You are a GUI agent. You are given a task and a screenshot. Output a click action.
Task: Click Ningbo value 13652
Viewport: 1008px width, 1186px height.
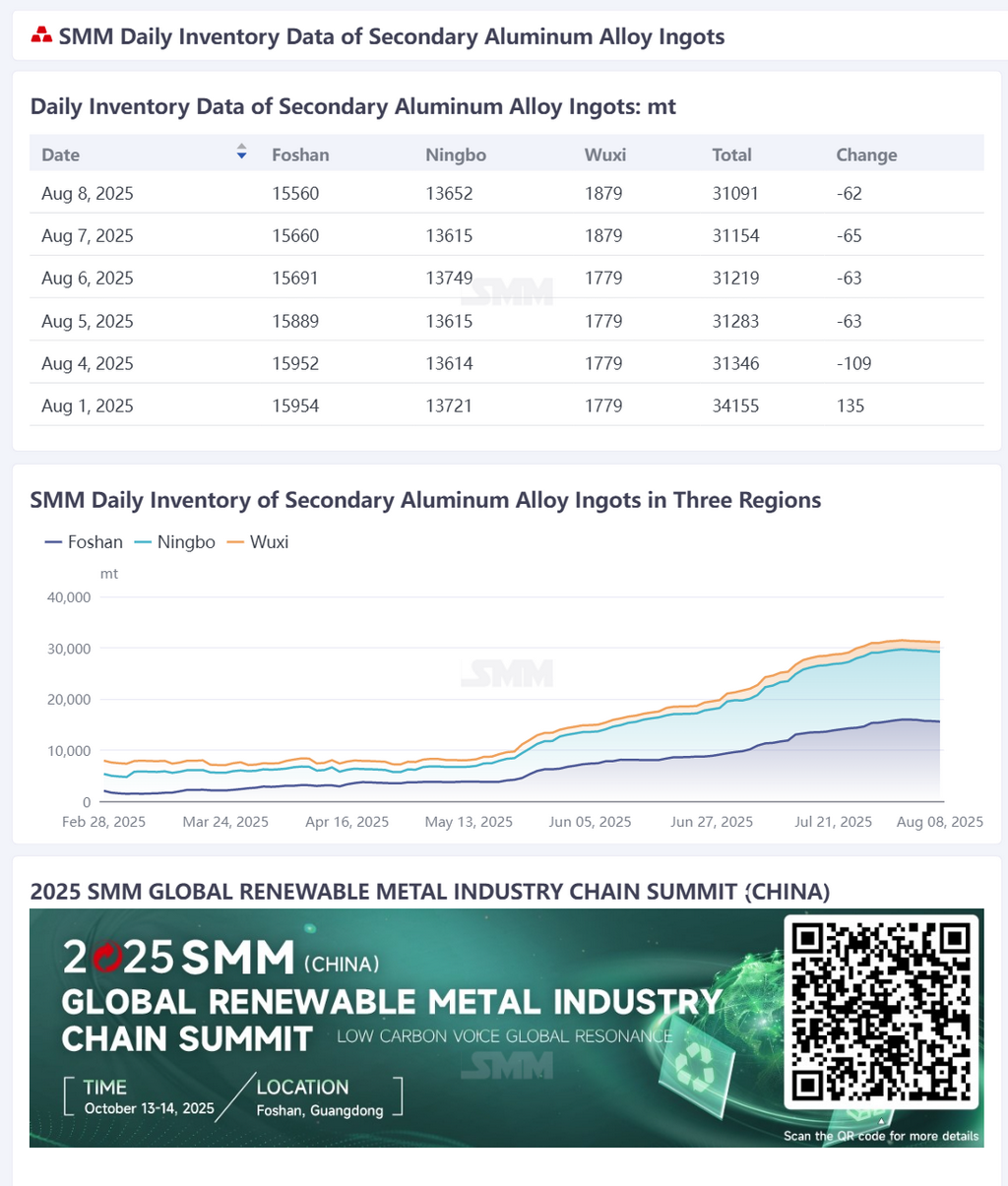click(449, 194)
